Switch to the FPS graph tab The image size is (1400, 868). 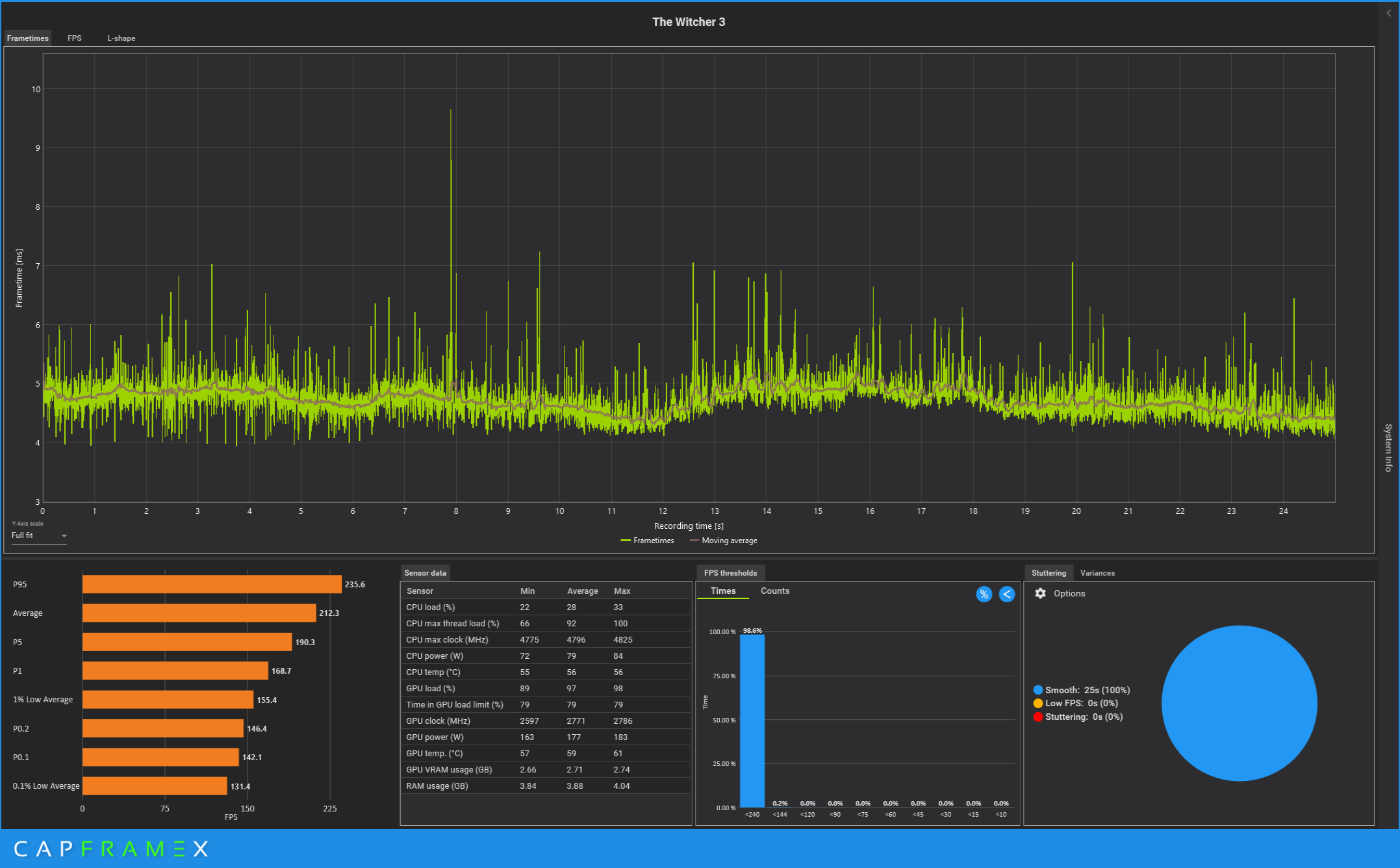coord(75,38)
